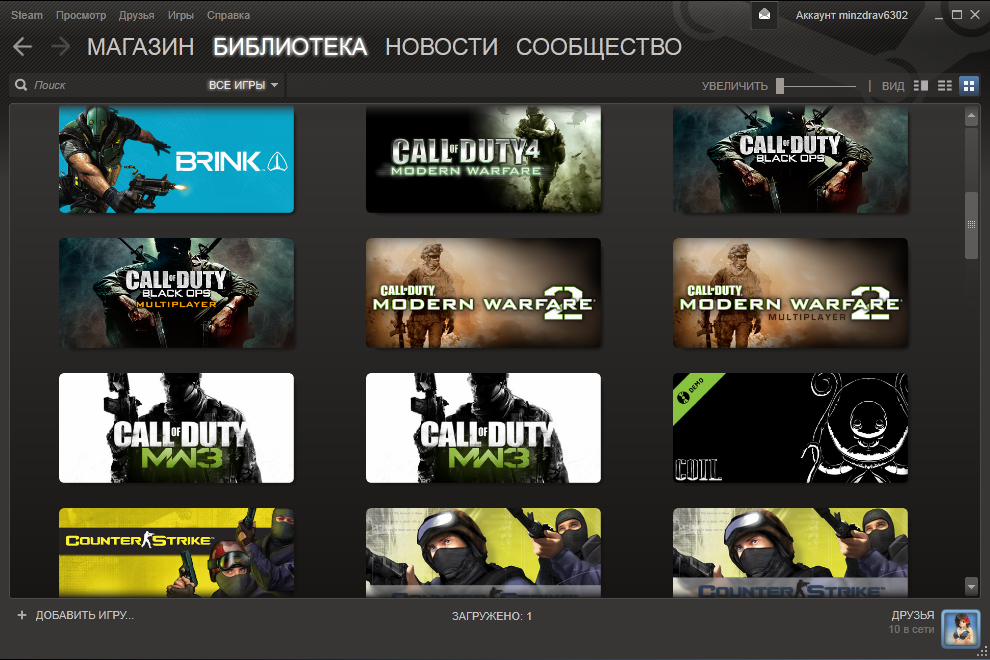The width and height of the screenshot is (990, 660).
Task: Switch to list view icon
Action: tap(945, 85)
